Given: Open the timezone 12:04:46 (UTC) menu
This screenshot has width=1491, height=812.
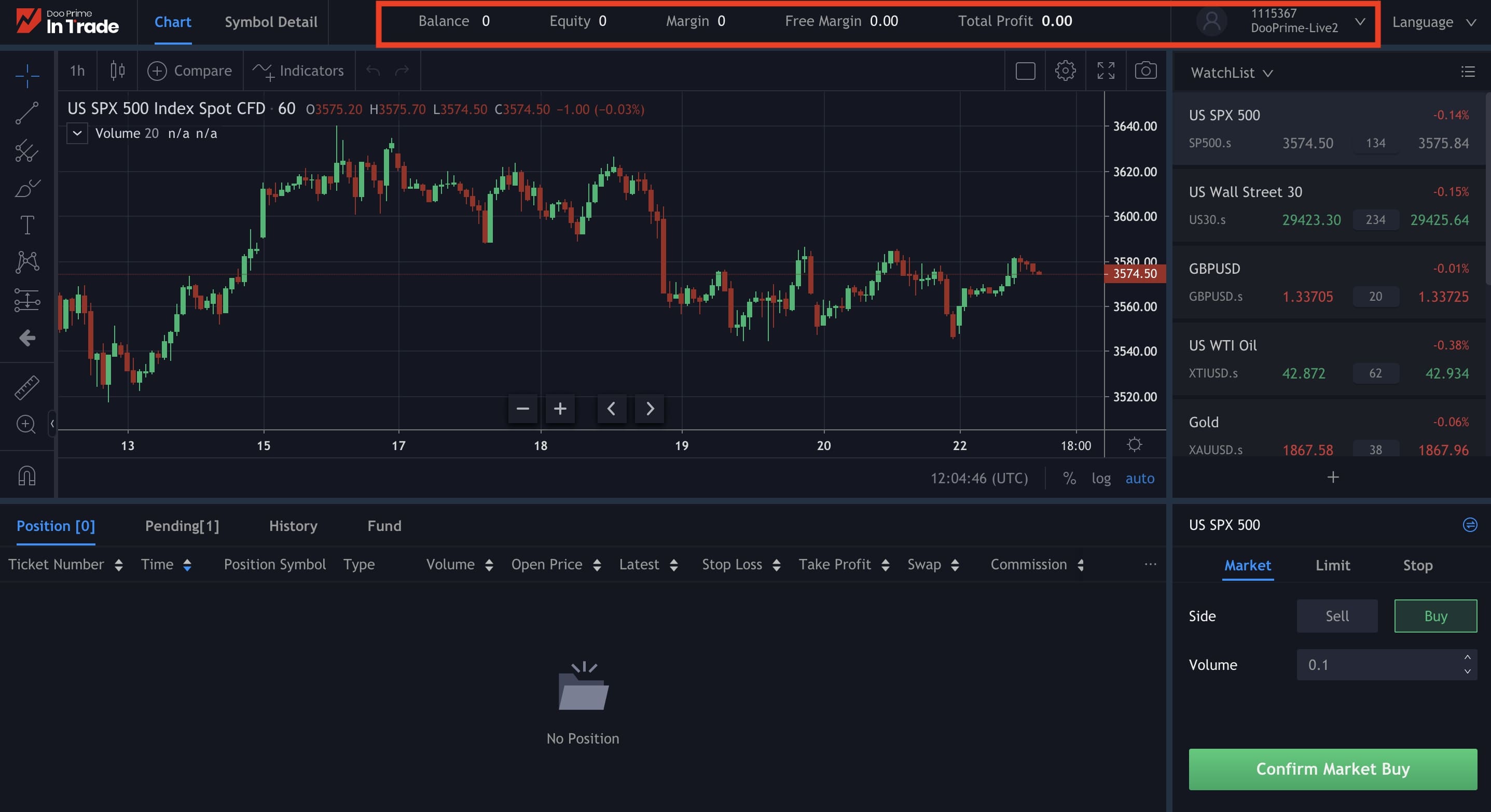Looking at the screenshot, I should 979,478.
